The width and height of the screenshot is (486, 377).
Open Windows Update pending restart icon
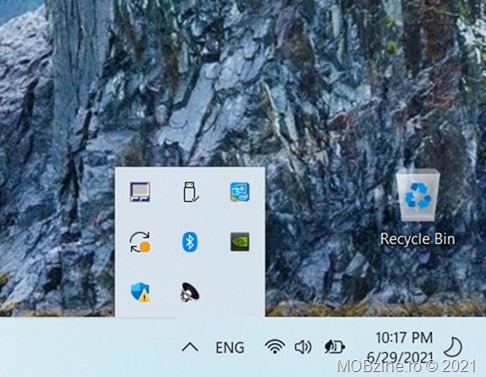pos(140,242)
